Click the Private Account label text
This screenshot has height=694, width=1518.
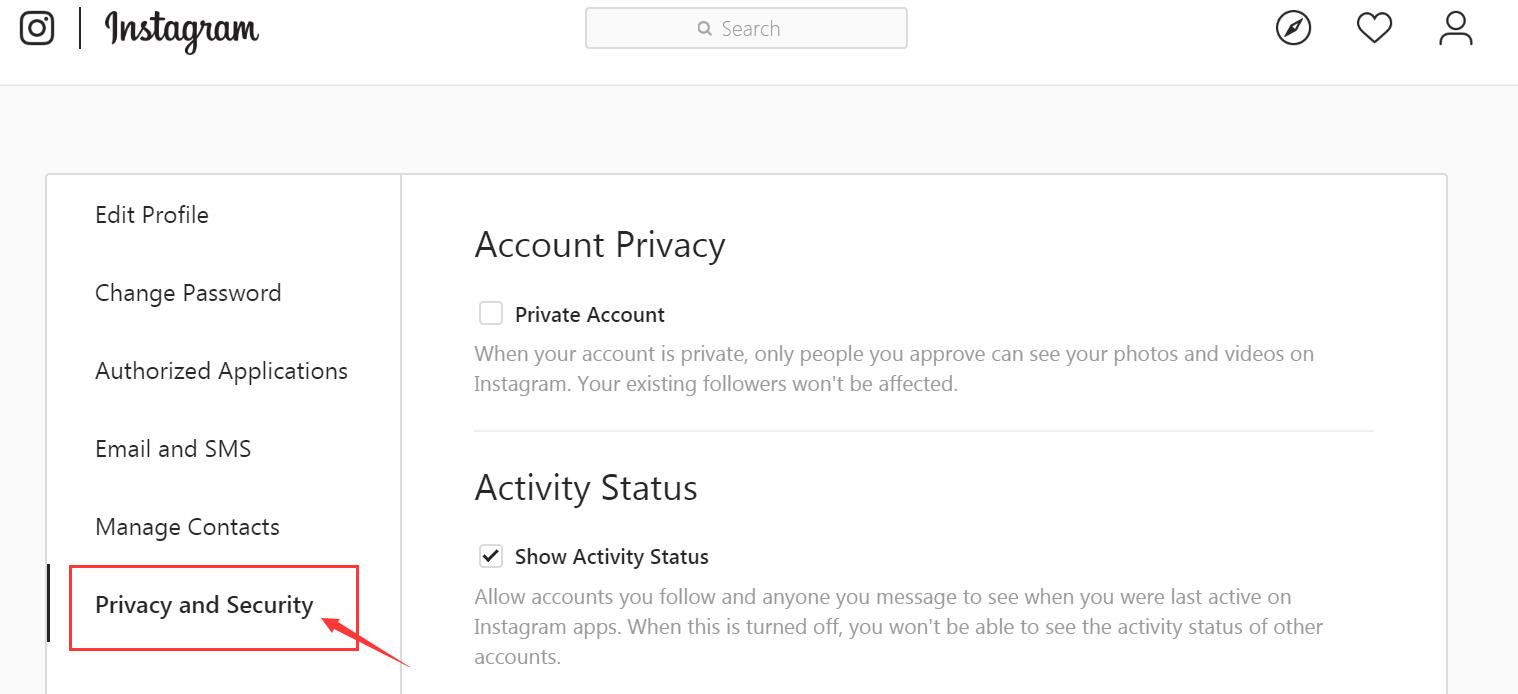589,315
